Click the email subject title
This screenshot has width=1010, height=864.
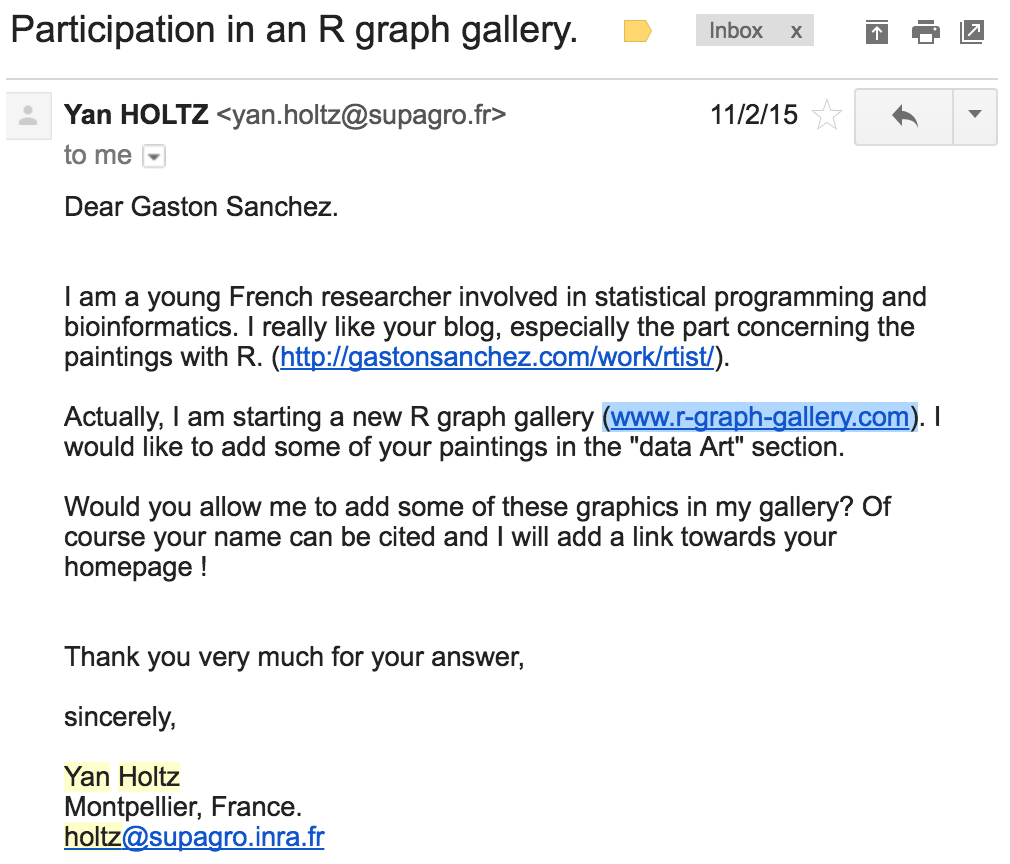tap(294, 31)
